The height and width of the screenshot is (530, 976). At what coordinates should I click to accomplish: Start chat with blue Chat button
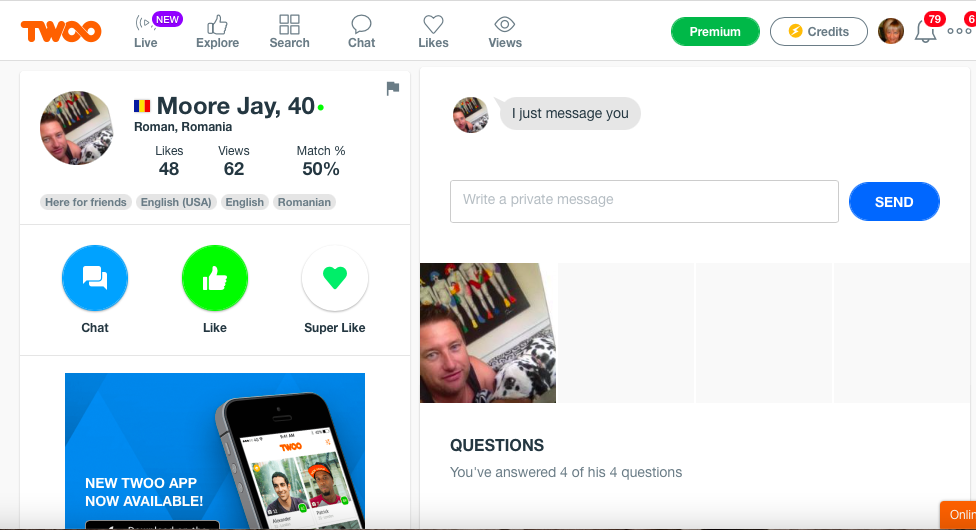click(x=95, y=278)
